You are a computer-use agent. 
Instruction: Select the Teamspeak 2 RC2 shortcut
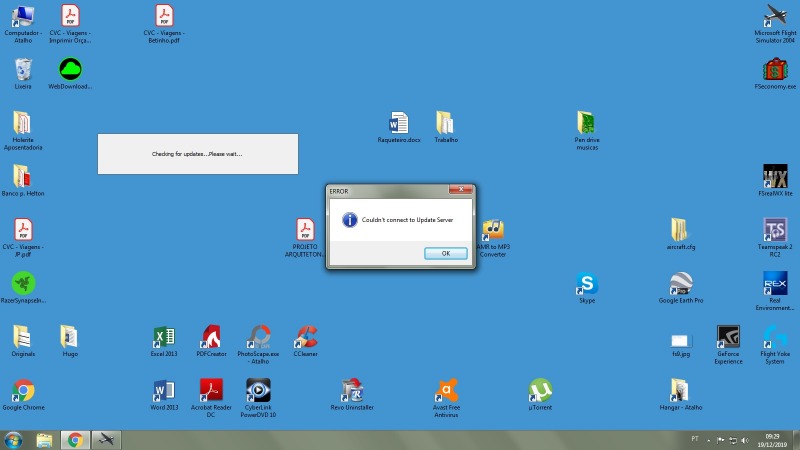pos(775,238)
